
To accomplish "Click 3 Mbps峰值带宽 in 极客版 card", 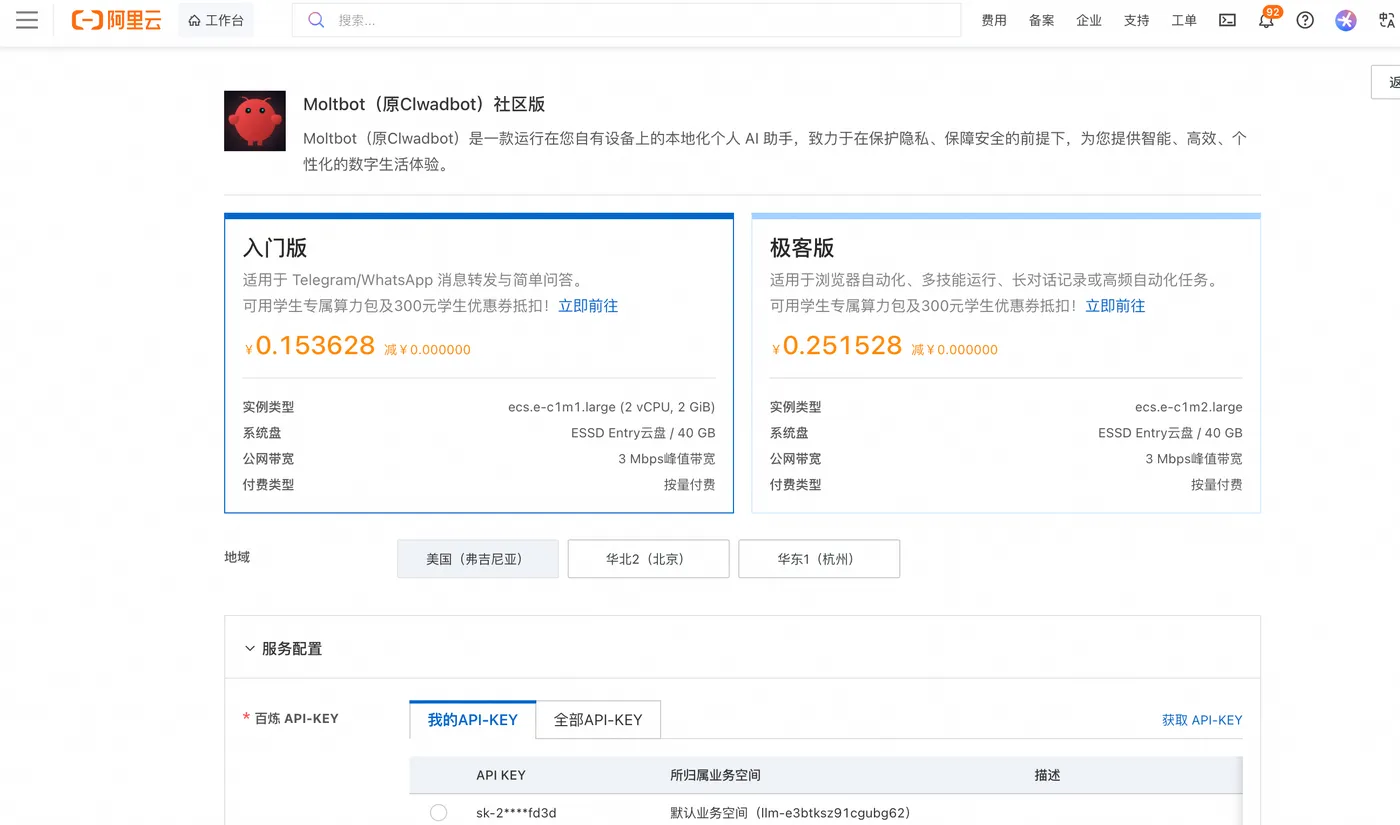I will click(x=1194, y=459).
